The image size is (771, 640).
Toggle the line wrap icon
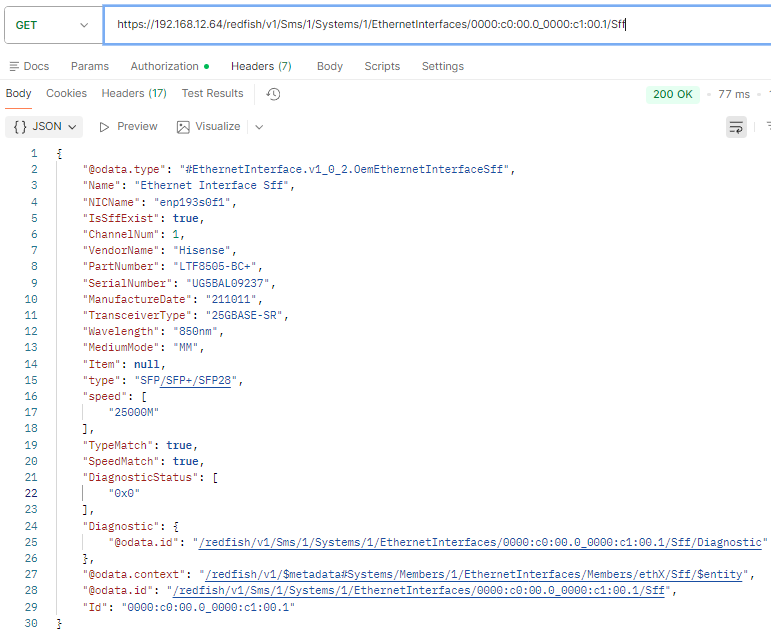[x=736, y=127]
